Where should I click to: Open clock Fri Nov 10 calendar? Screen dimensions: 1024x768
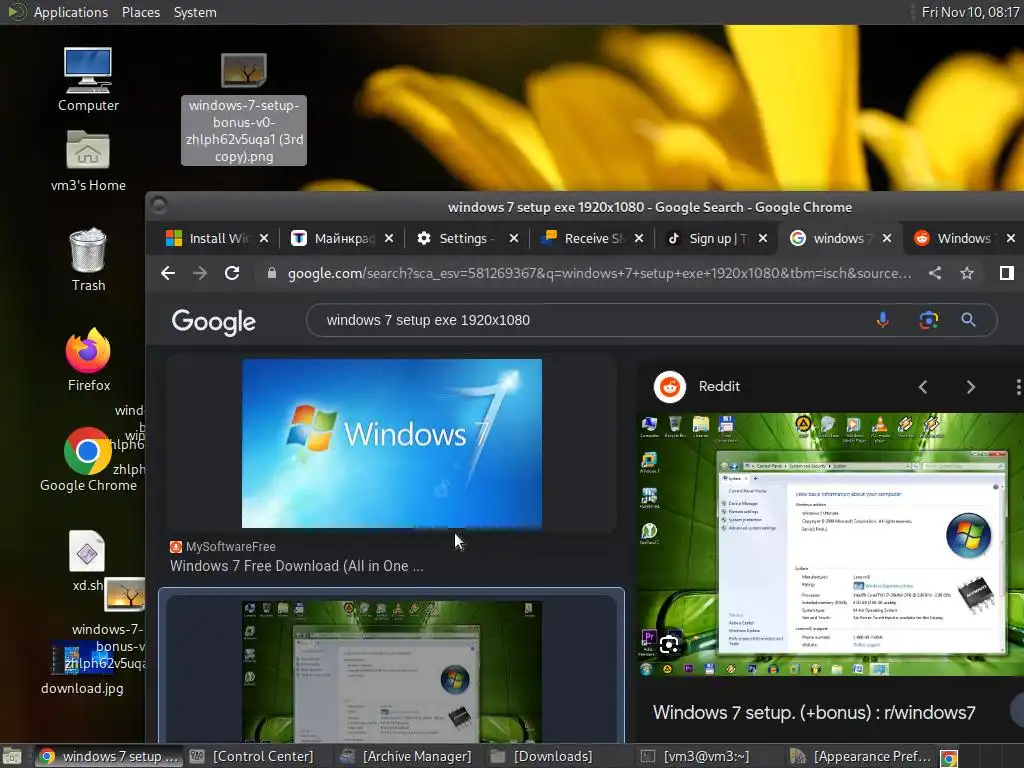(970, 12)
